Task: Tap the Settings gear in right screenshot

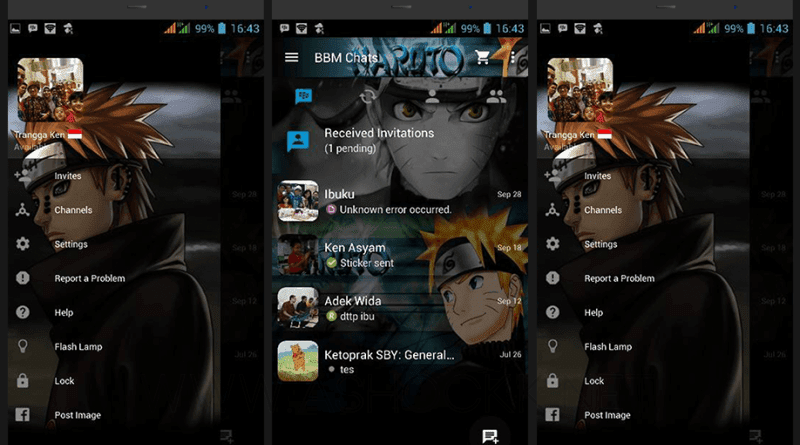Action: (x=553, y=244)
